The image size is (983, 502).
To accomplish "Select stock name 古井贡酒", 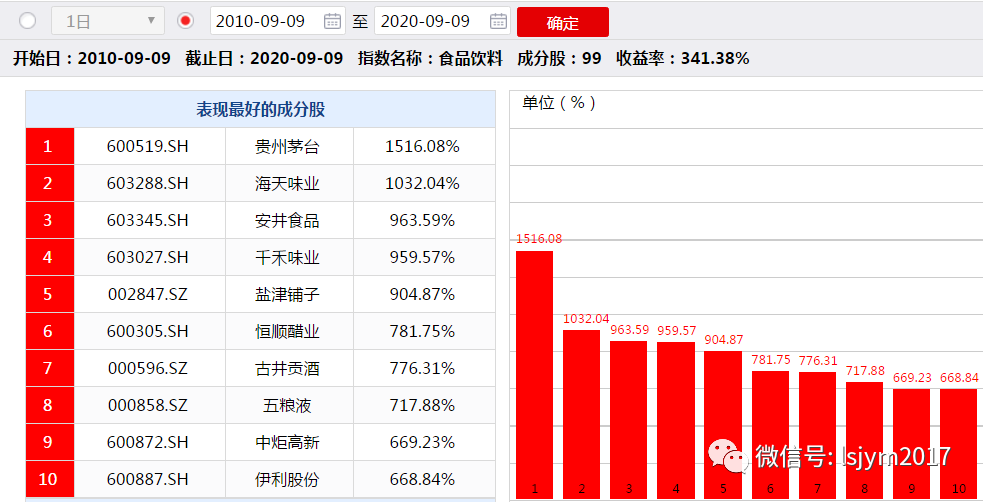I will [287, 369].
